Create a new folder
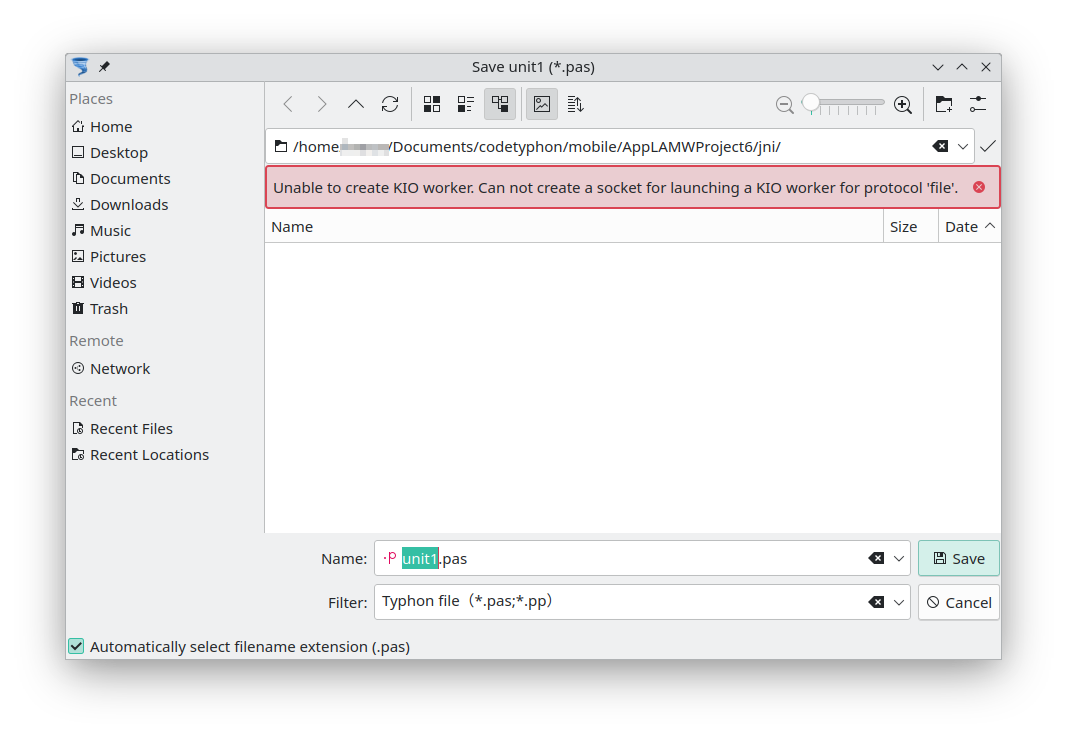The height and width of the screenshot is (738, 1068). pyautogui.click(x=944, y=104)
